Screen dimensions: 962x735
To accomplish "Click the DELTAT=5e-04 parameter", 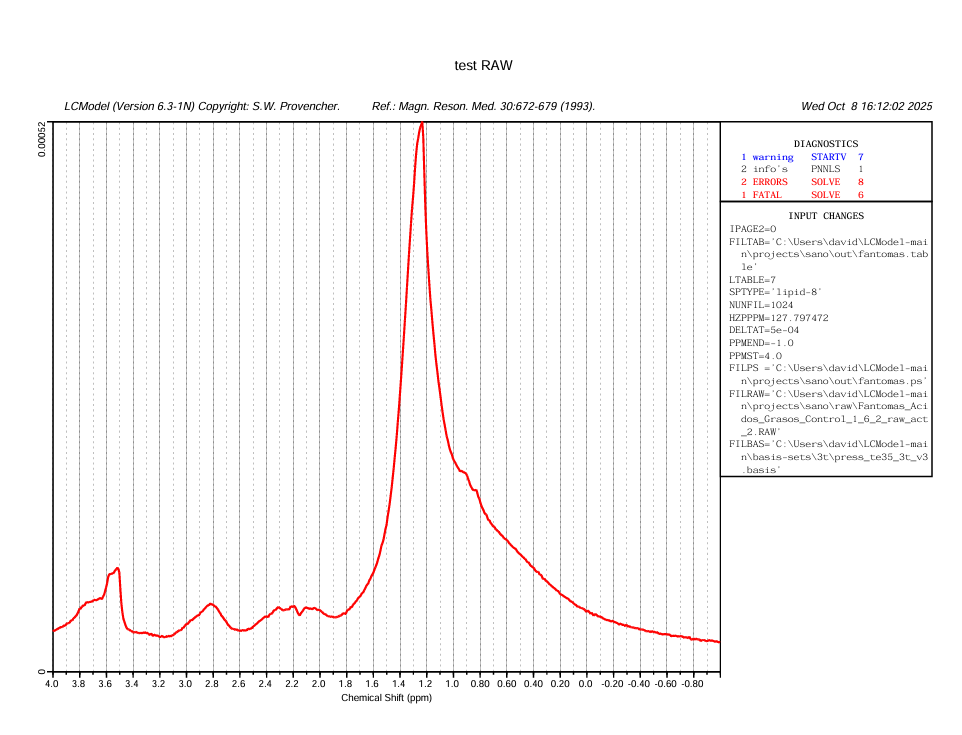I will (x=764, y=330).
